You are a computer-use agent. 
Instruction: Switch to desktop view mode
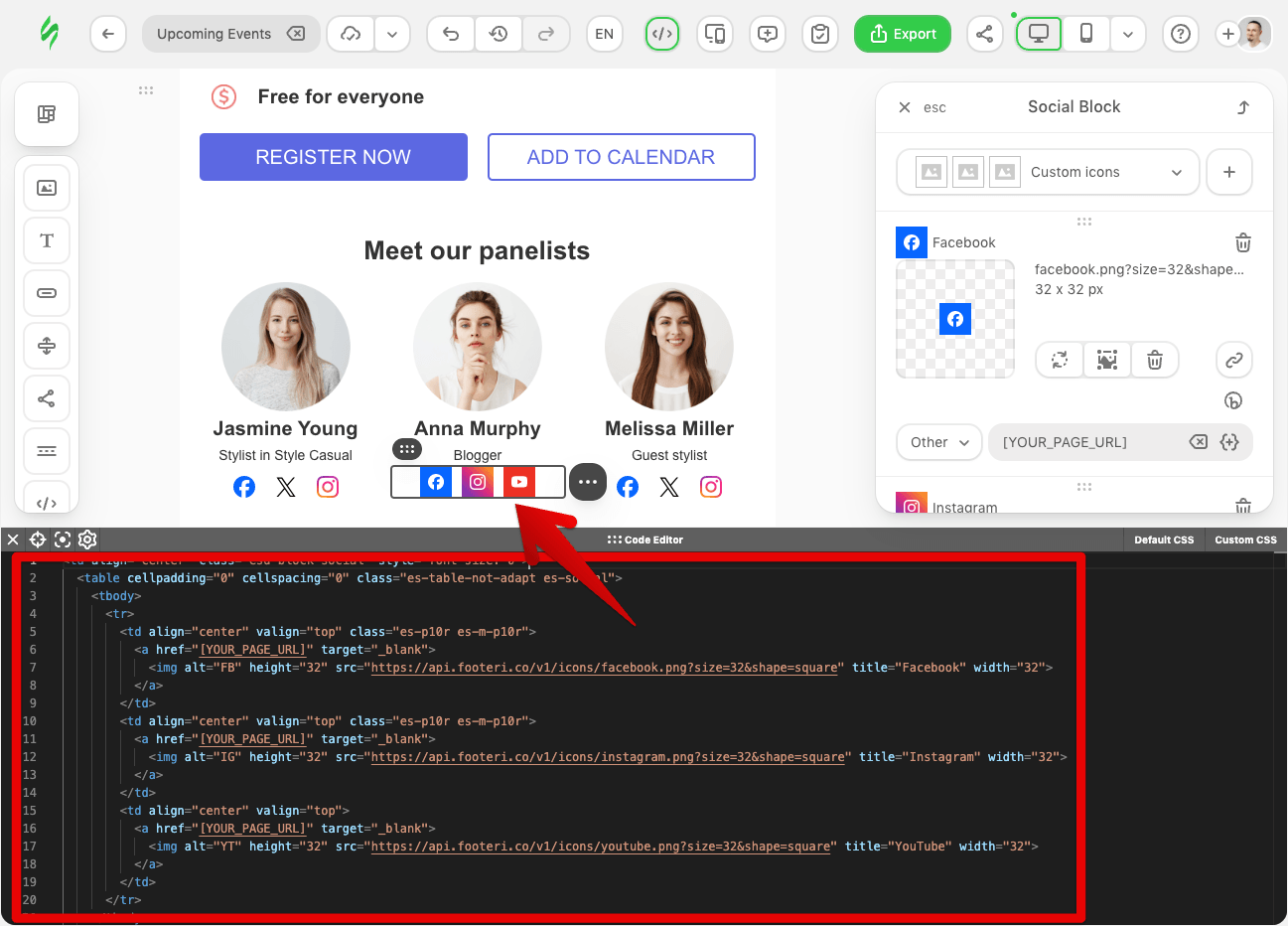point(1039,34)
